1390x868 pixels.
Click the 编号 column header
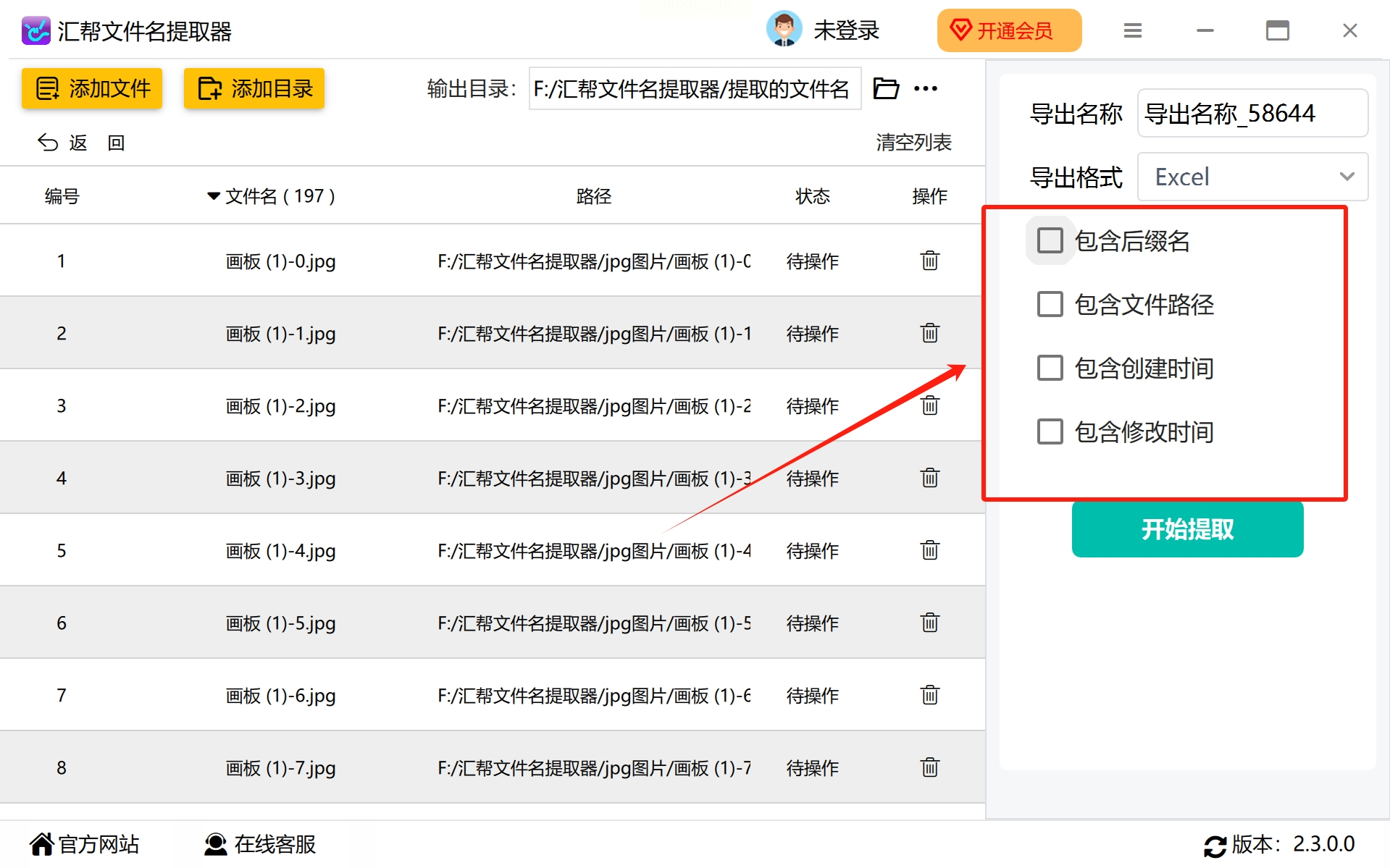[x=62, y=196]
